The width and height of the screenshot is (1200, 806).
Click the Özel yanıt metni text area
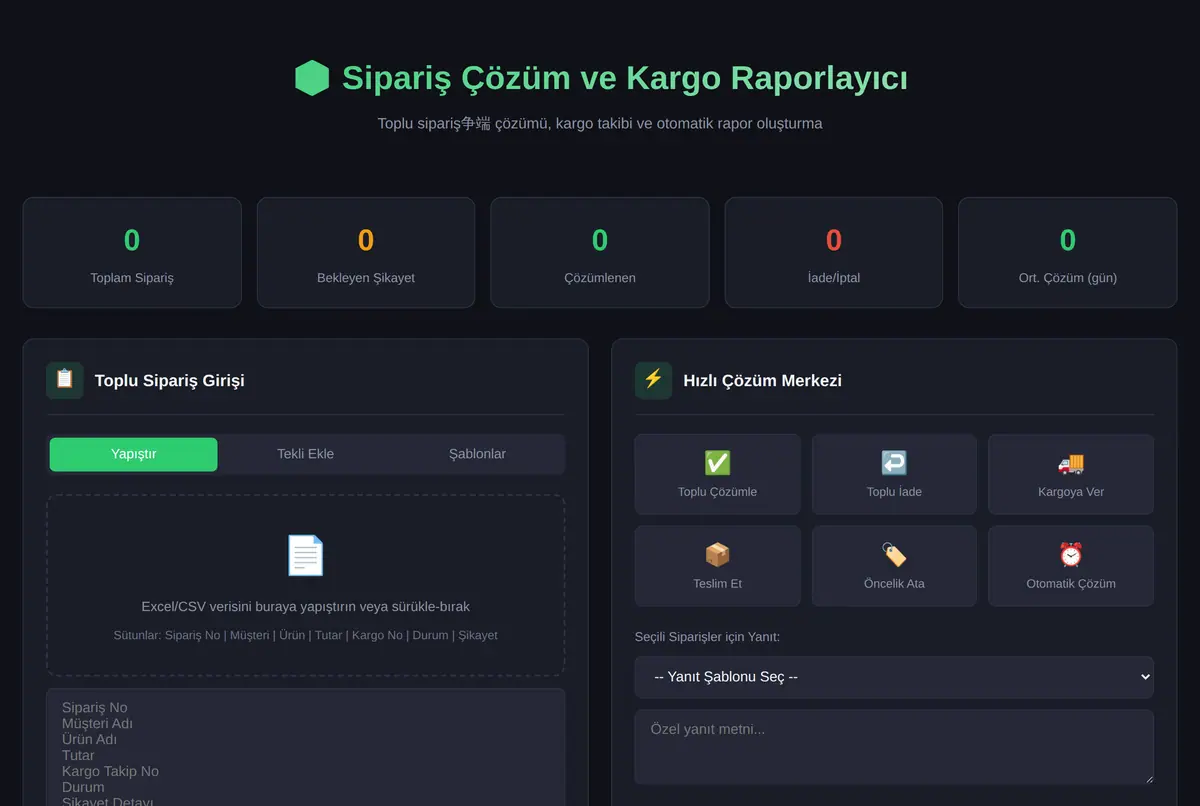pos(894,747)
